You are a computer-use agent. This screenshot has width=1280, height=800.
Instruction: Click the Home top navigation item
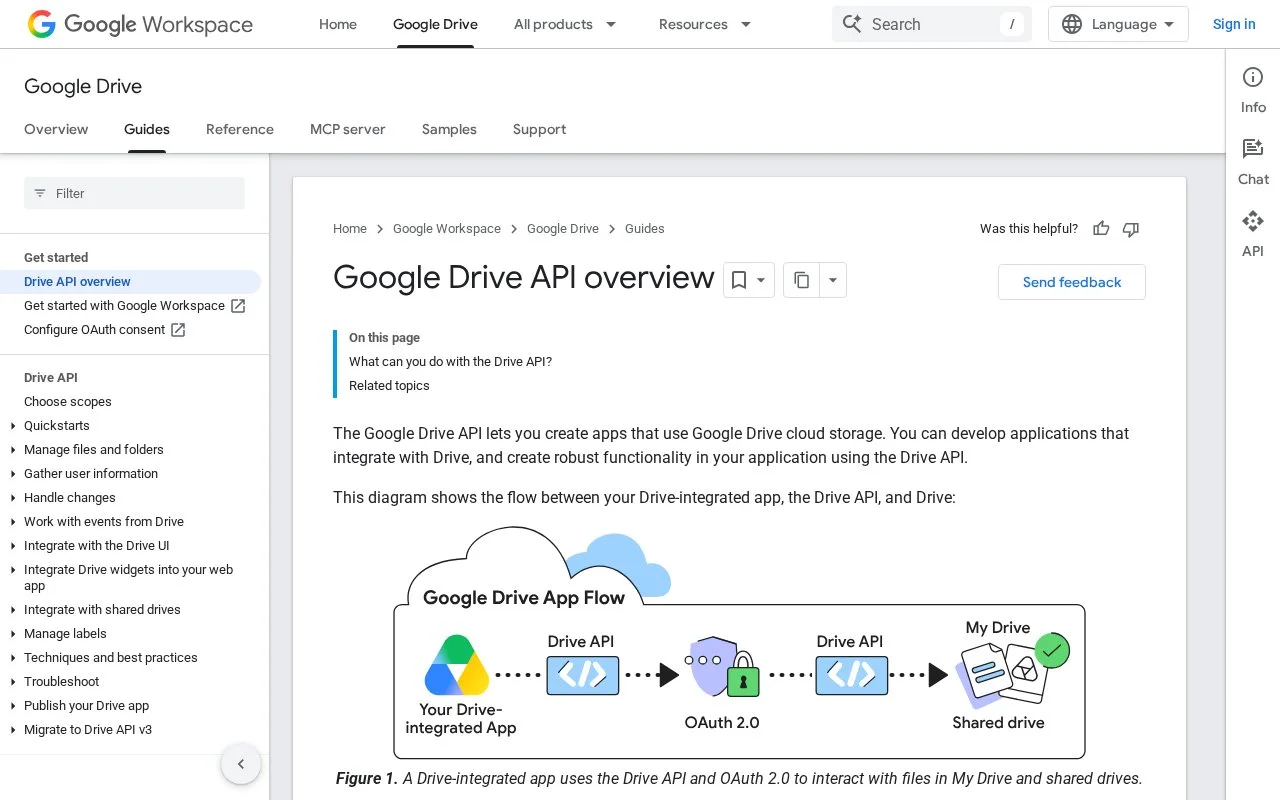click(338, 24)
